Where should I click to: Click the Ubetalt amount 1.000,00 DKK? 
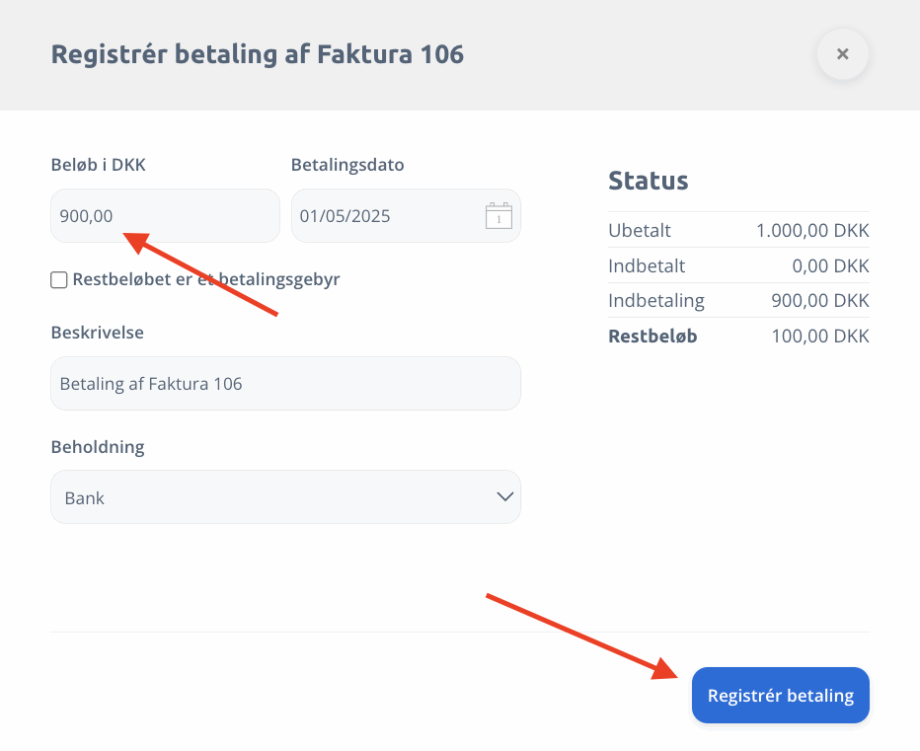[812, 231]
